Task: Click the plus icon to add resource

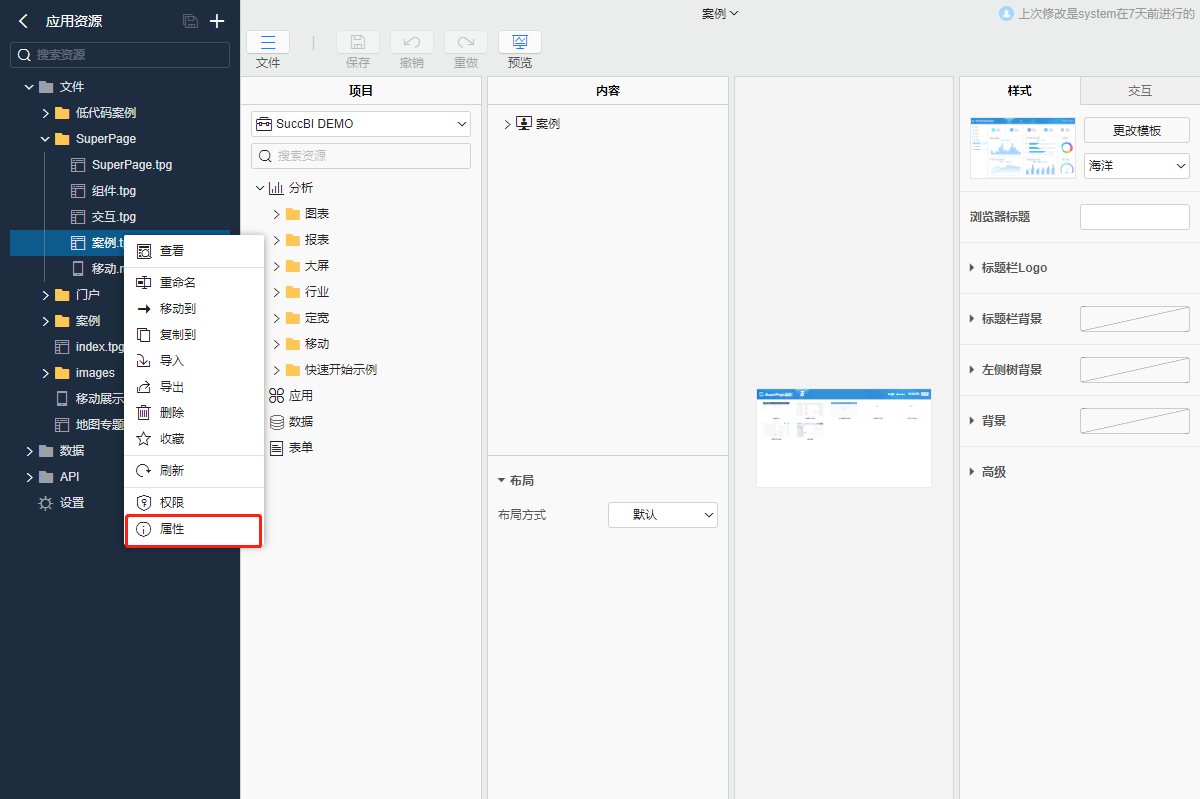Action: [x=217, y=21]
